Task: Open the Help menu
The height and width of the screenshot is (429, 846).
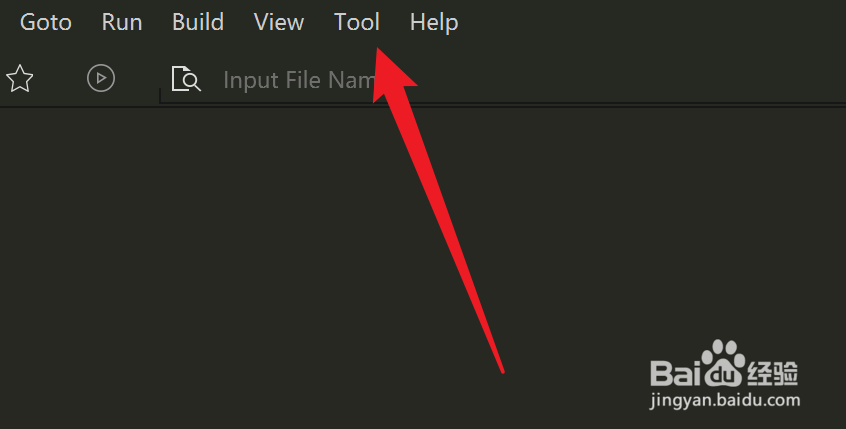Action: pos(434,22)
